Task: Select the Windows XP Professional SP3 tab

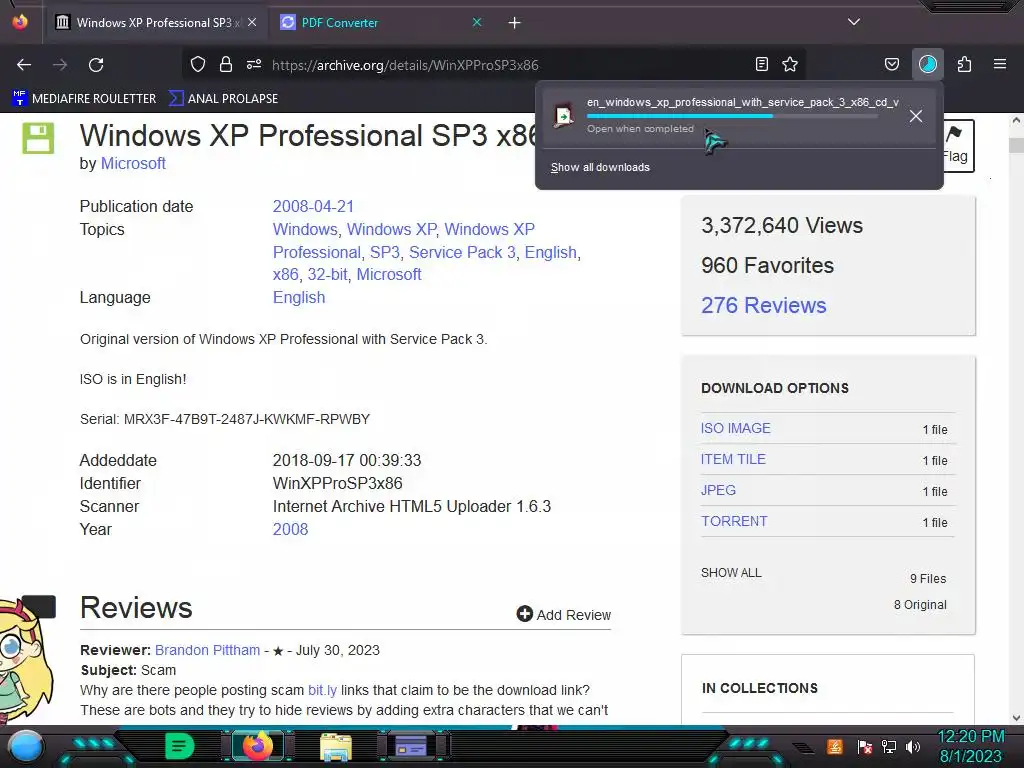Action: [x=155, y=22]
